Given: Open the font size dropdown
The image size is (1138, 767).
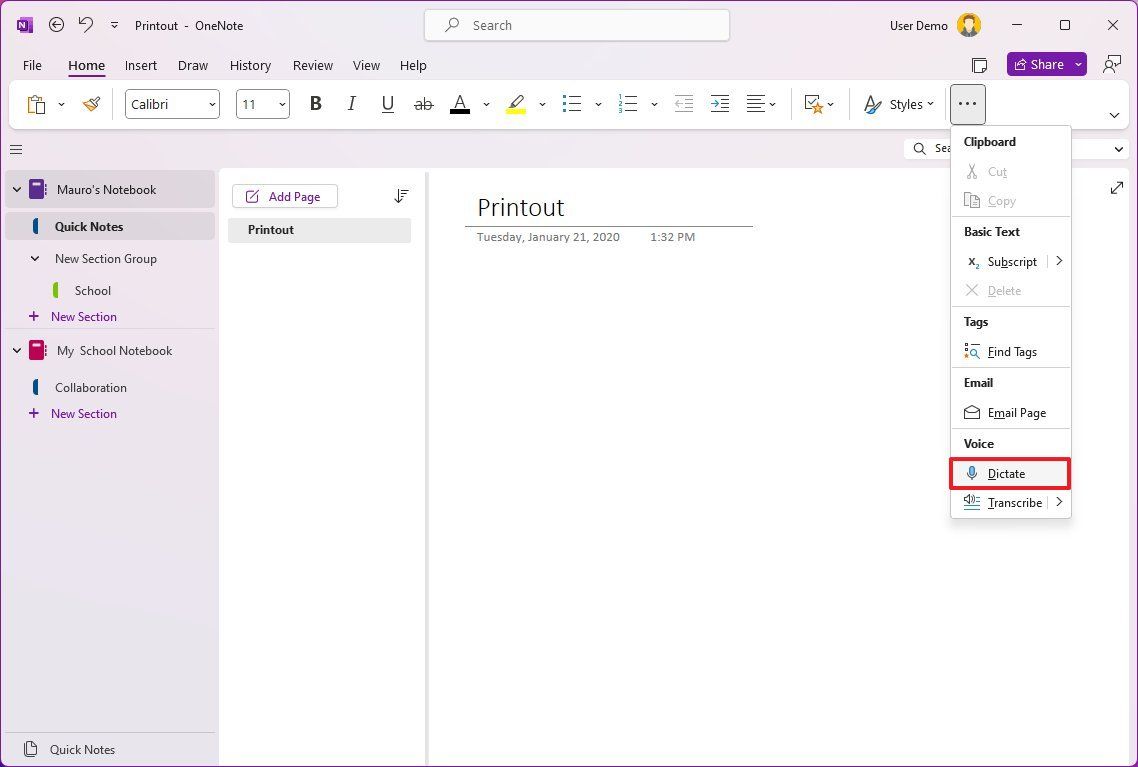Looking at the screenshot, I should [281, 103].
